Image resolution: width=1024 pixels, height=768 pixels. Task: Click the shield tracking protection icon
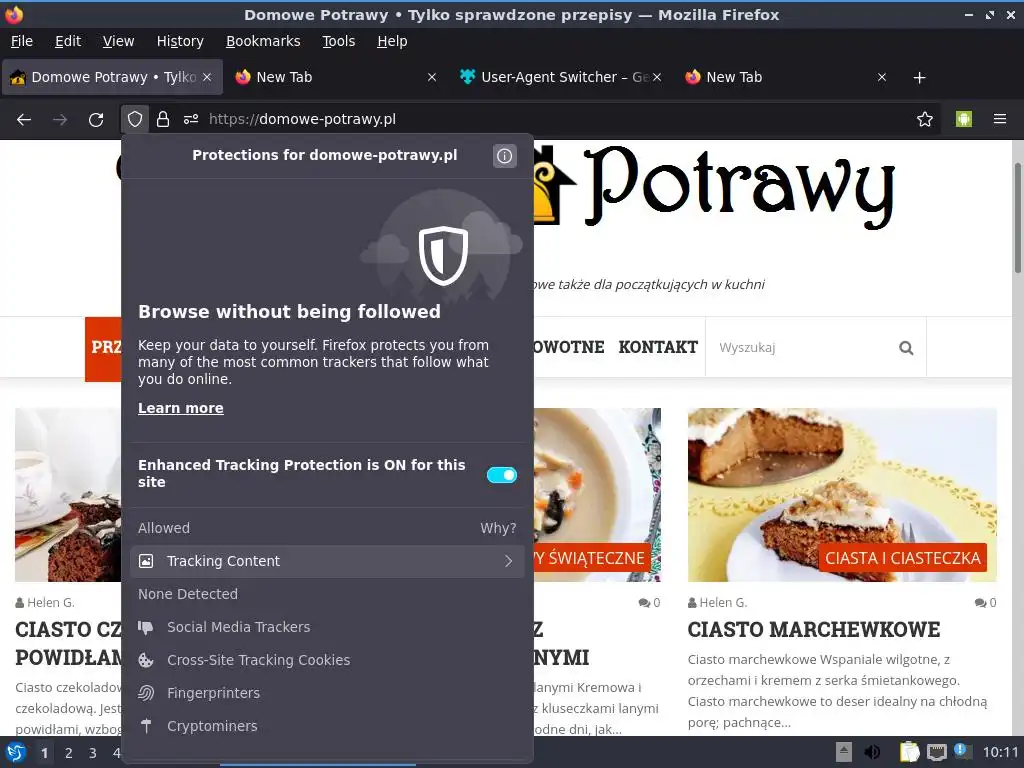click(x=135, y=119)
